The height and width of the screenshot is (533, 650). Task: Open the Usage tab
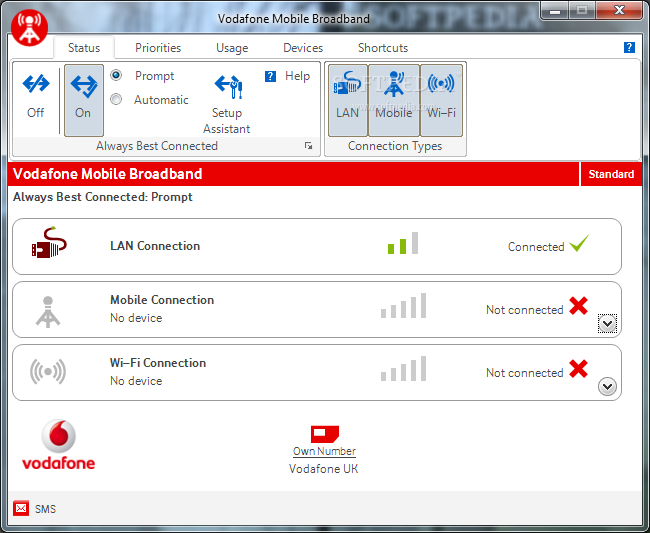[x=232, y=48]
